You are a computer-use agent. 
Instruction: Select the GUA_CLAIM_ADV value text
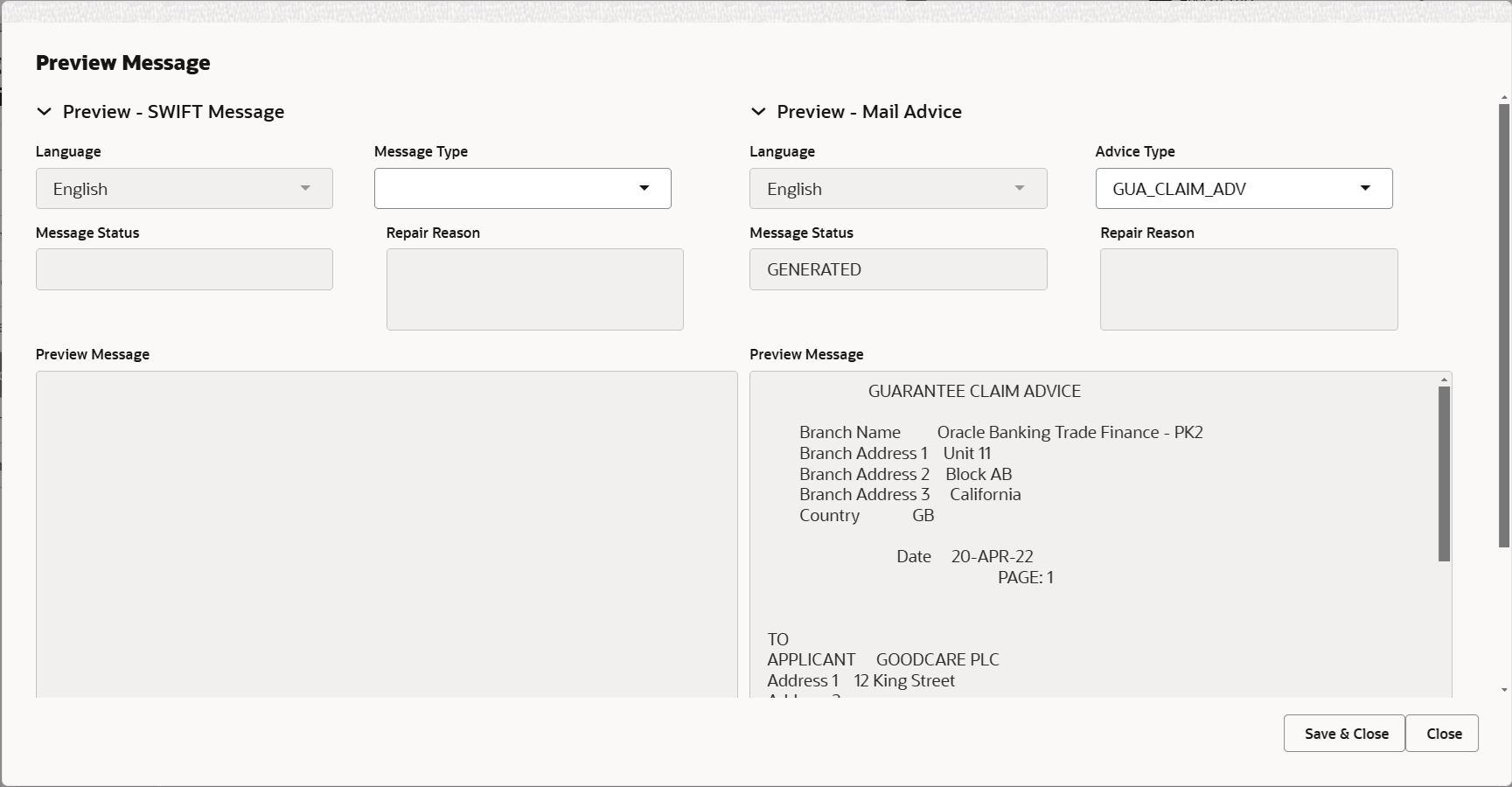[x=1179, y=188]
